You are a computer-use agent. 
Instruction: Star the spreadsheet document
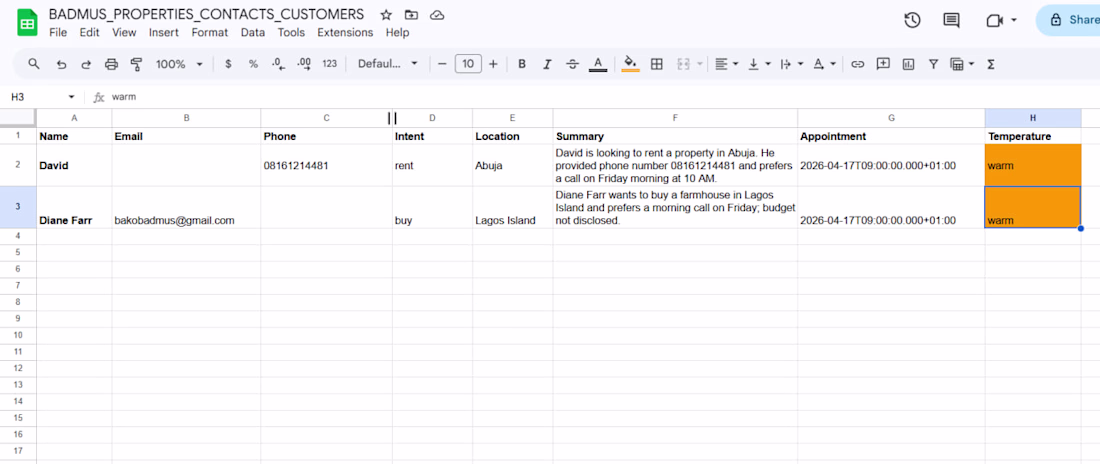point(386,15)
